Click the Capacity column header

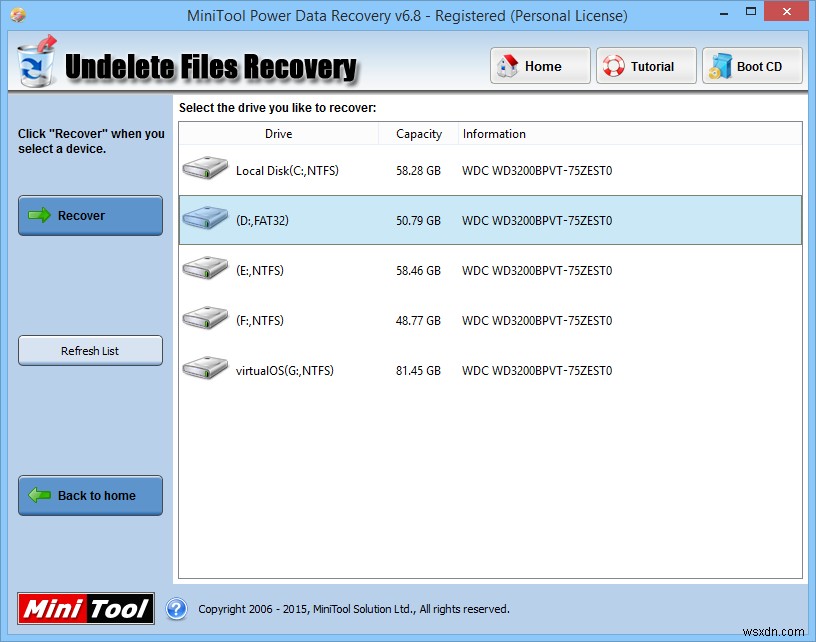(417, 133)
